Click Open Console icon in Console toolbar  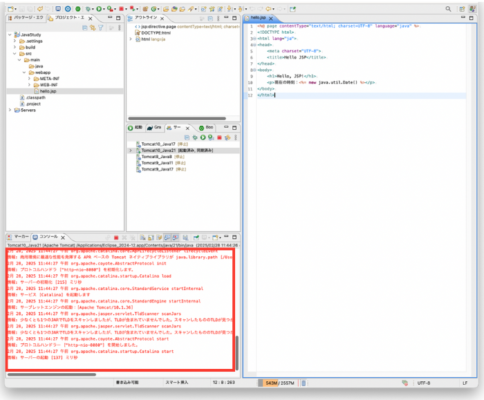[216, 238]
